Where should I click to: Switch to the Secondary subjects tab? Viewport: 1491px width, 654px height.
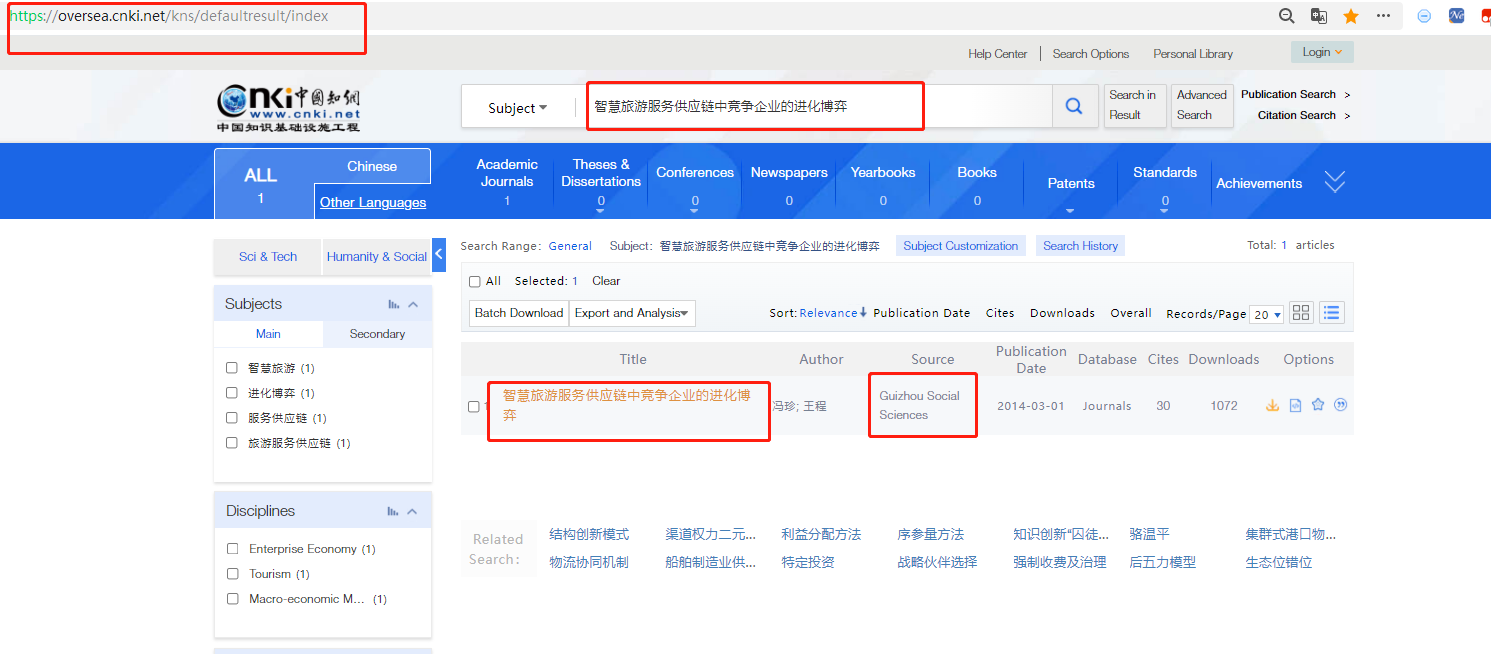pyautogui.click(x=377, y=334)
